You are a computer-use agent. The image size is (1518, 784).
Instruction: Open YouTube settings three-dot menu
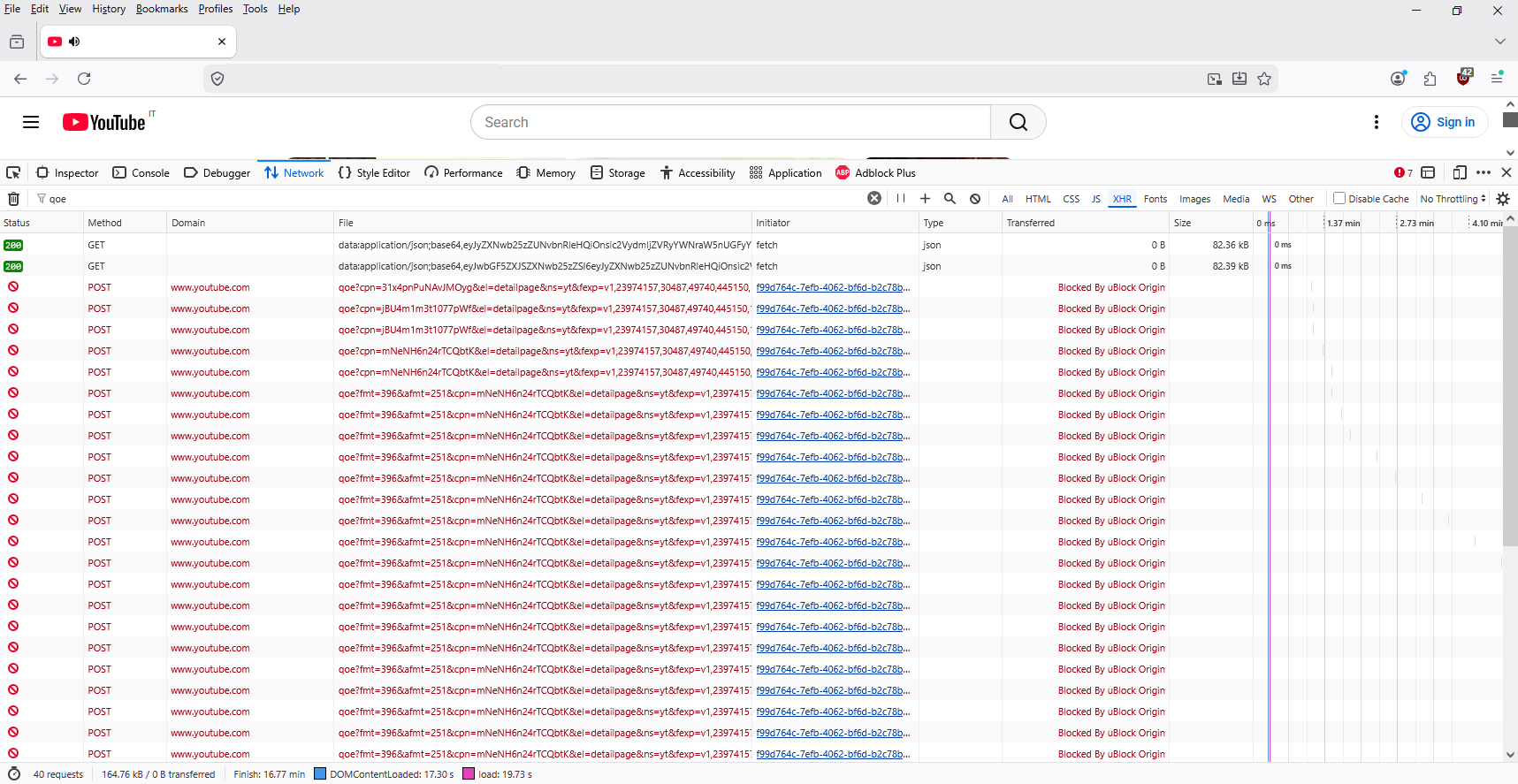pyautogui.click(x=1376, y=122)
